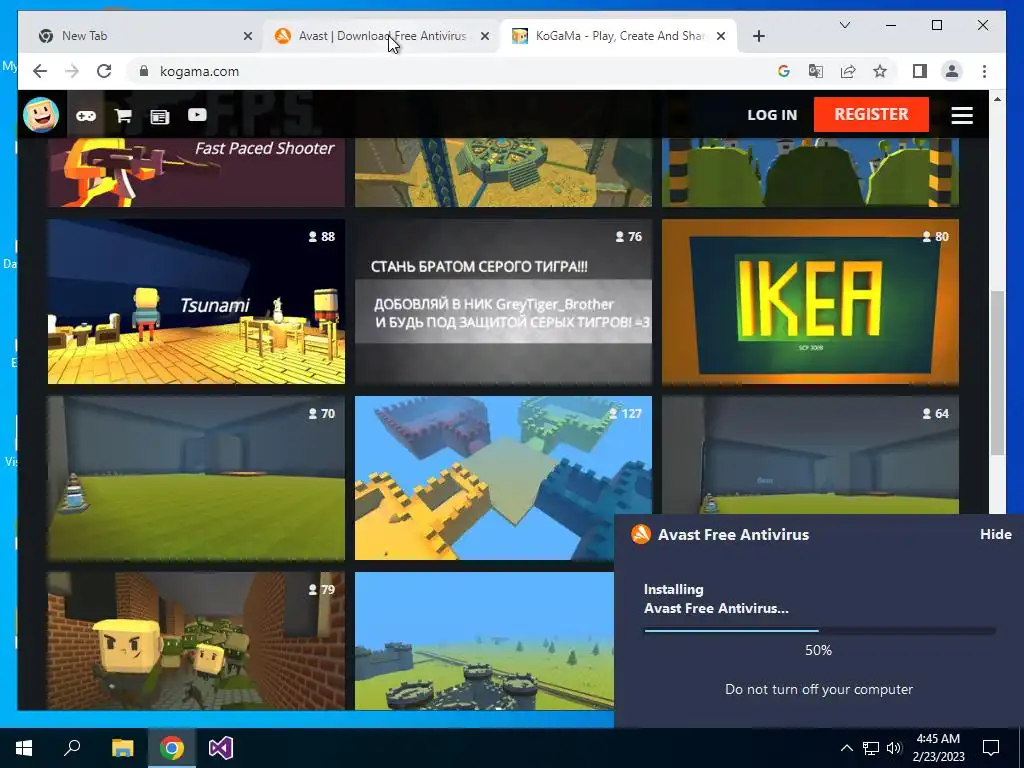Open the gamepad games icon
Screen dimensions: 1024x768
(x=86, y=116)
